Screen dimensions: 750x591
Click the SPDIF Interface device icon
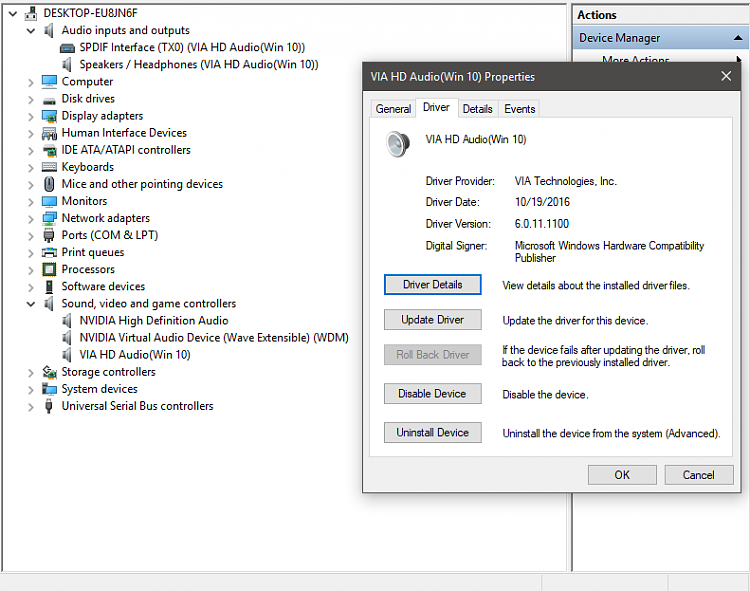[x=67, y=48]
